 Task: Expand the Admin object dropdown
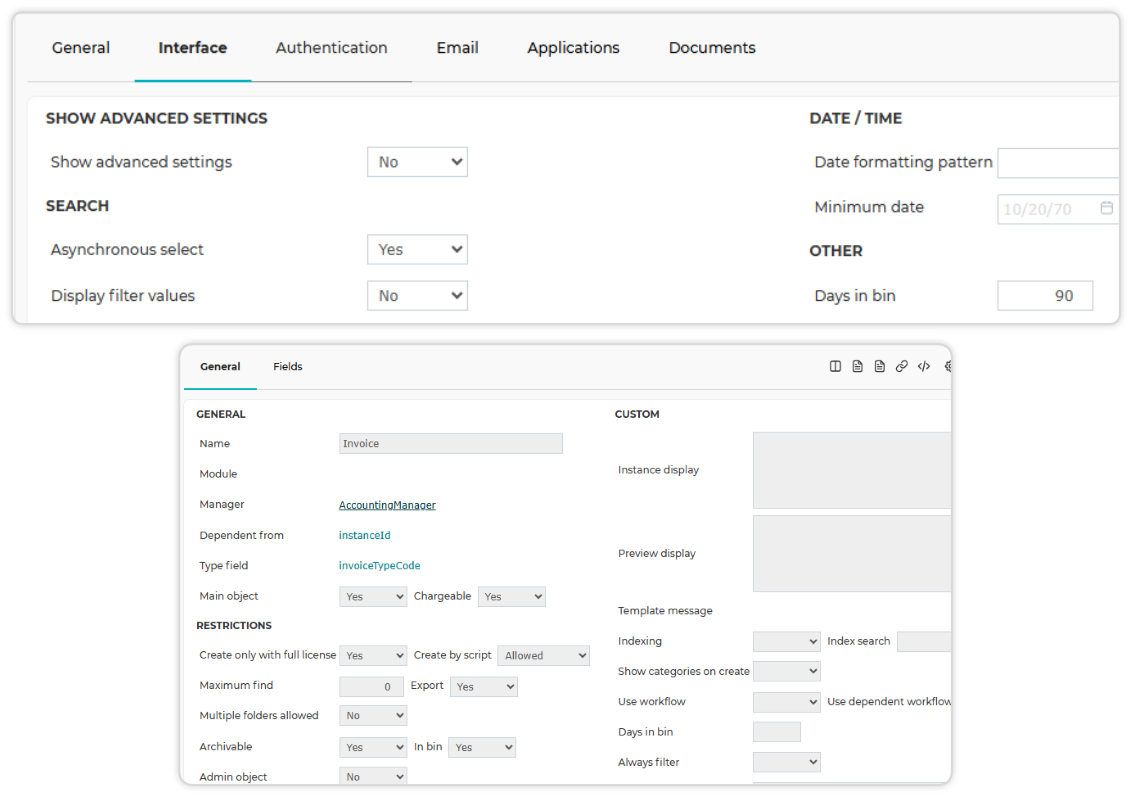(373, 777)
